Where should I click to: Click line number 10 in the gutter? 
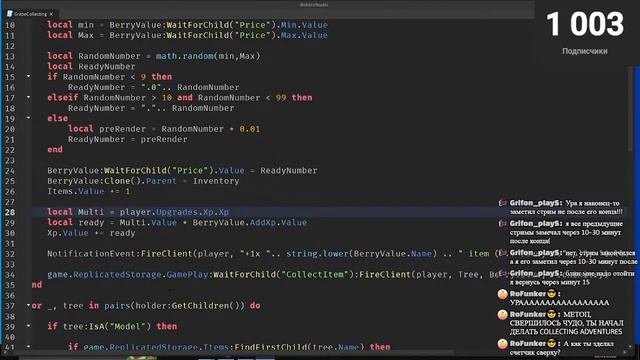click(x=10, y=25)
